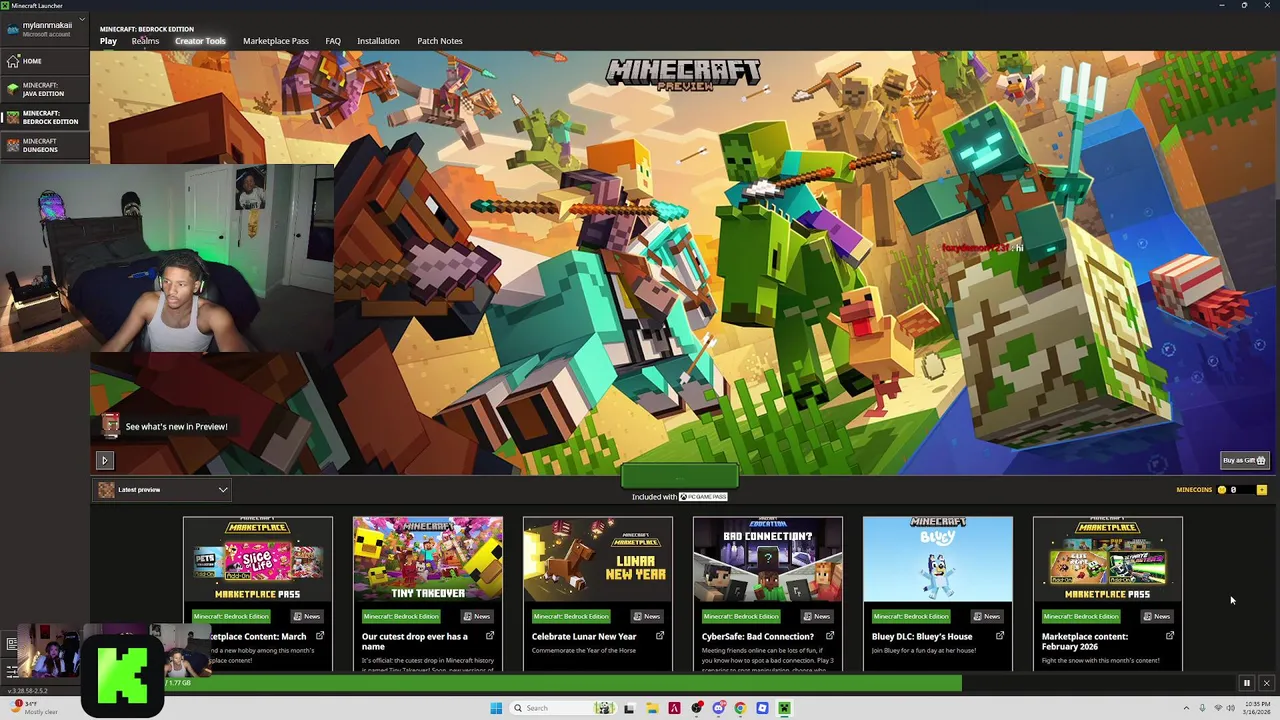Select Minecraft: Java Edition in the sidebar

[x=44, y=89]
